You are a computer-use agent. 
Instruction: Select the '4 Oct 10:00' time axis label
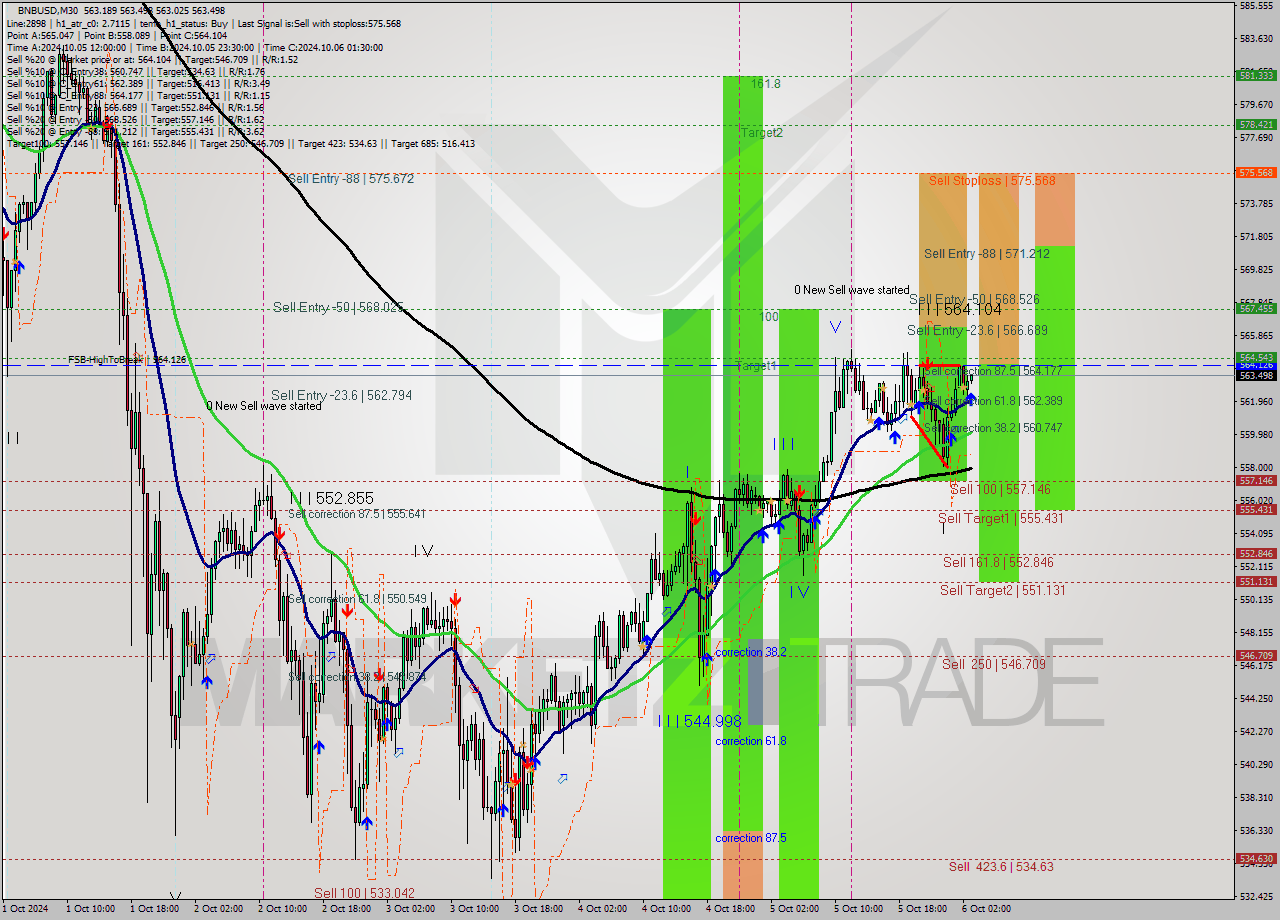pyautogui.click(x=667, y=909)
